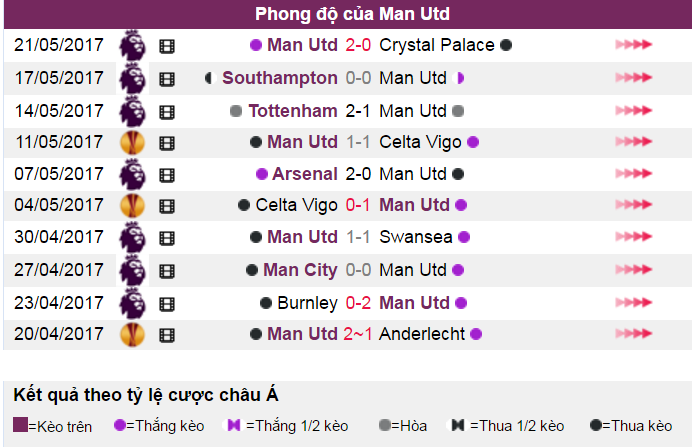692x447 pixels.
Task: Click the Man City team link
Action: point(300,270)
